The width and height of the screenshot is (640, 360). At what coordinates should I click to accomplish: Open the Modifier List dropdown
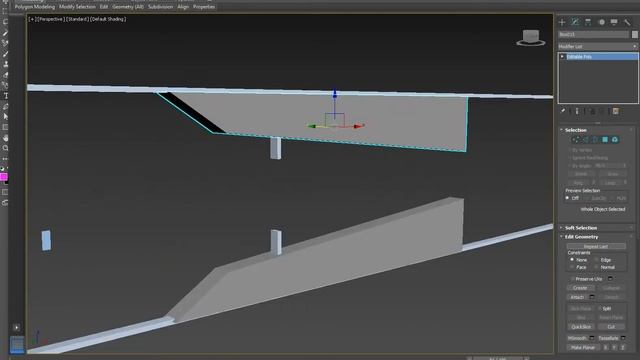pos(598,47)
